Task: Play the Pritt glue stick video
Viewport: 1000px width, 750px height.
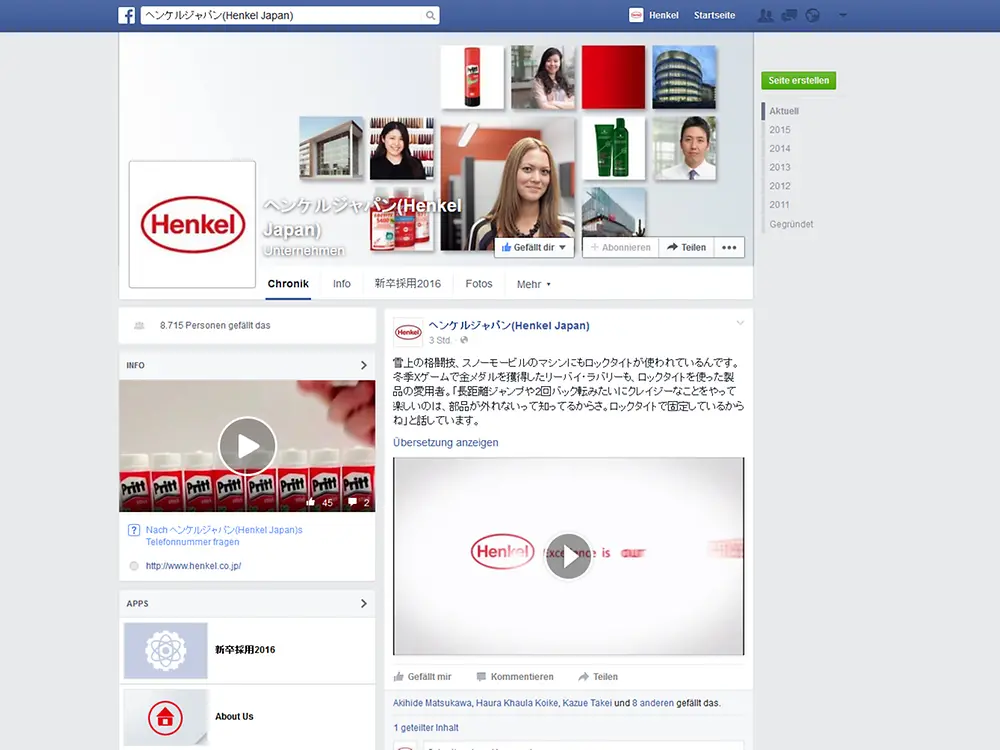Action: [247, 446]
